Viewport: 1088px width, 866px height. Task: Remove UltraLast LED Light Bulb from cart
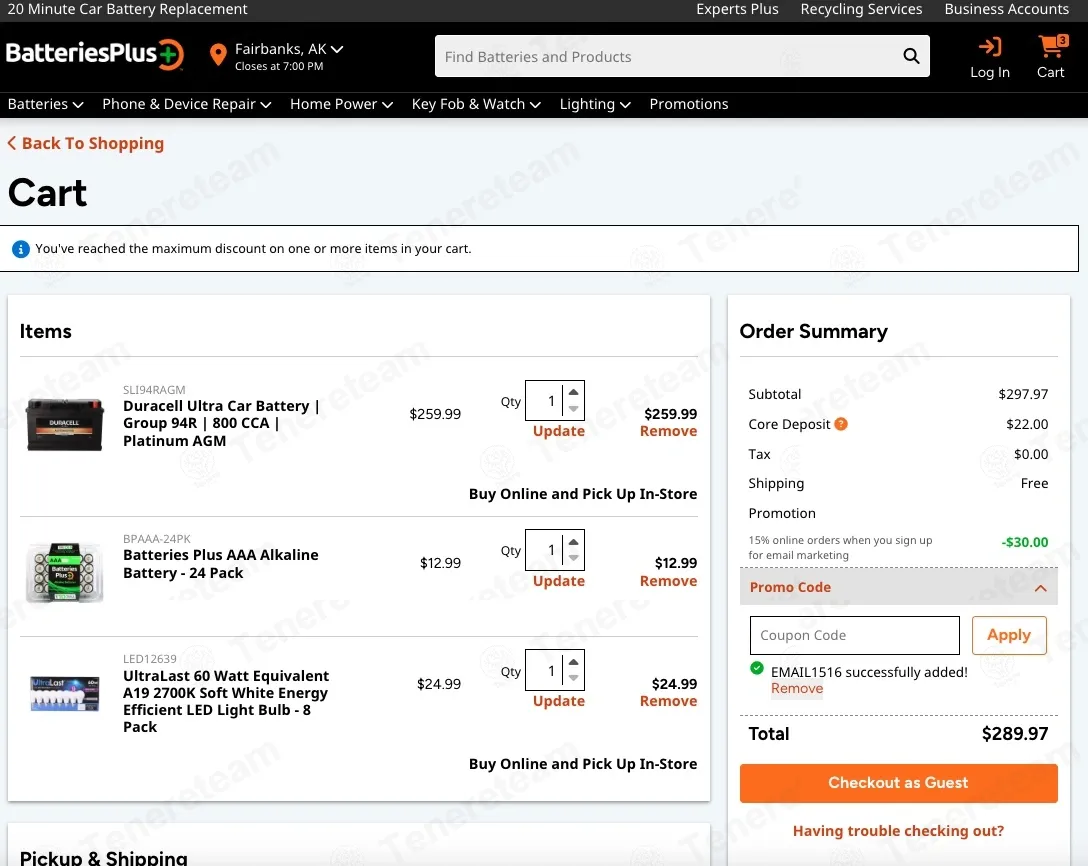pyautogui.click(x=668, y=701)
